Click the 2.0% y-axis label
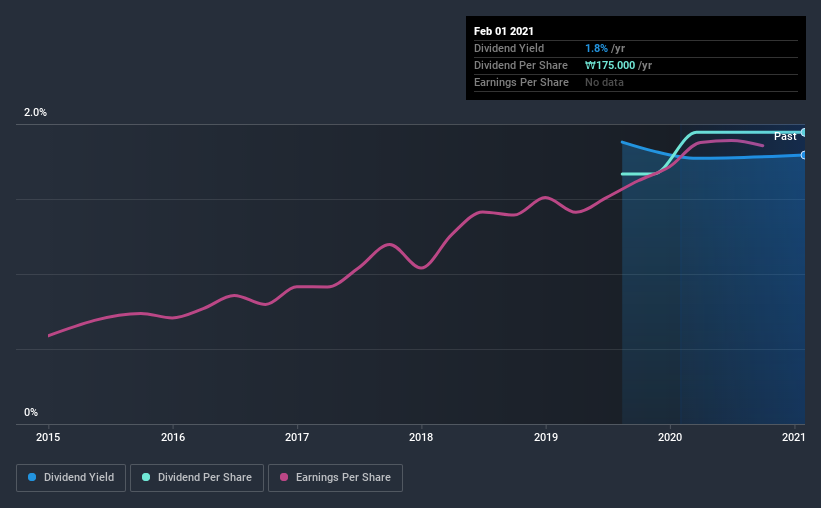 pos(35,112)
